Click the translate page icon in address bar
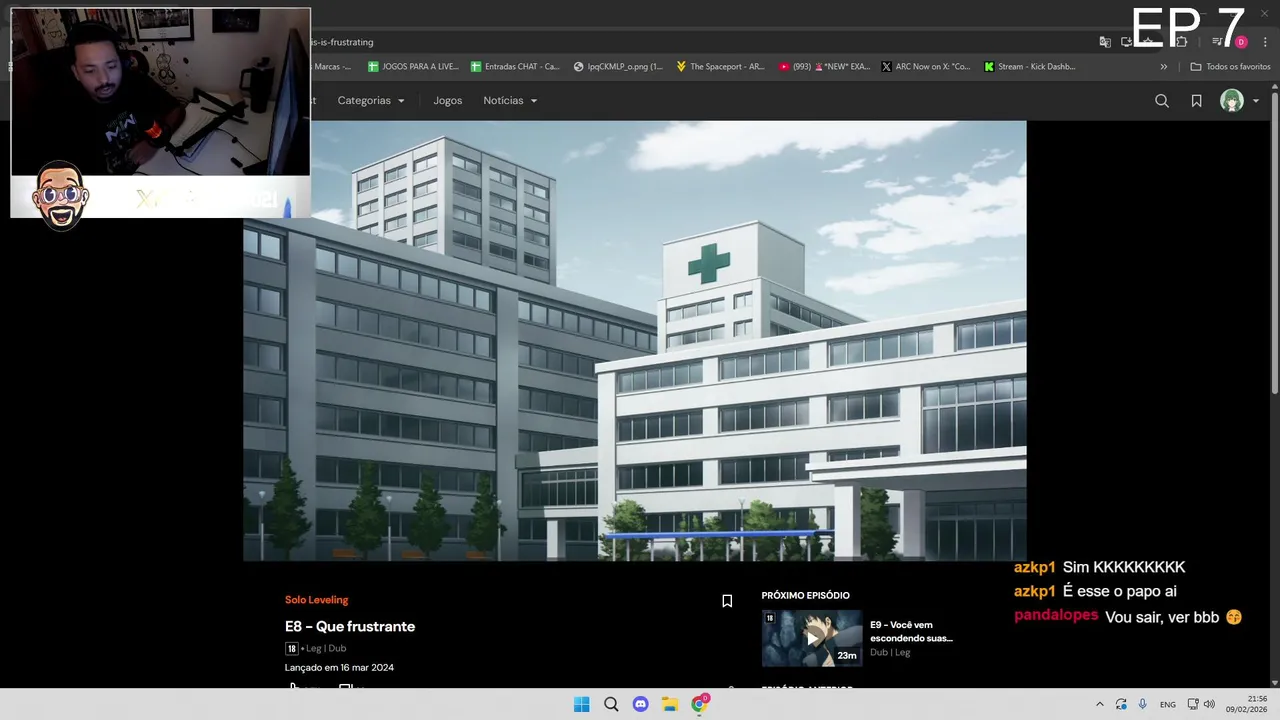The height and width of the screenshot is (720, 1280). click(x=1105, y=42)
